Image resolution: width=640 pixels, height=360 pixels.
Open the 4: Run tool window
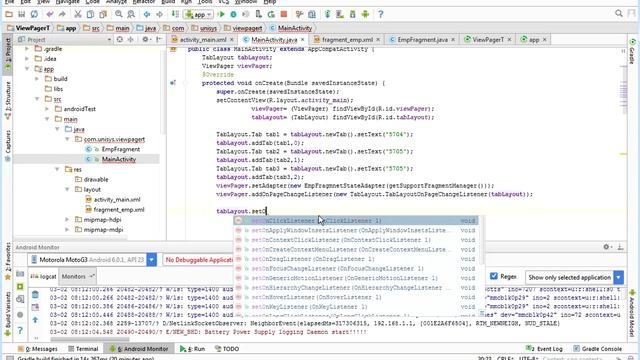click(x=192, y=349)
